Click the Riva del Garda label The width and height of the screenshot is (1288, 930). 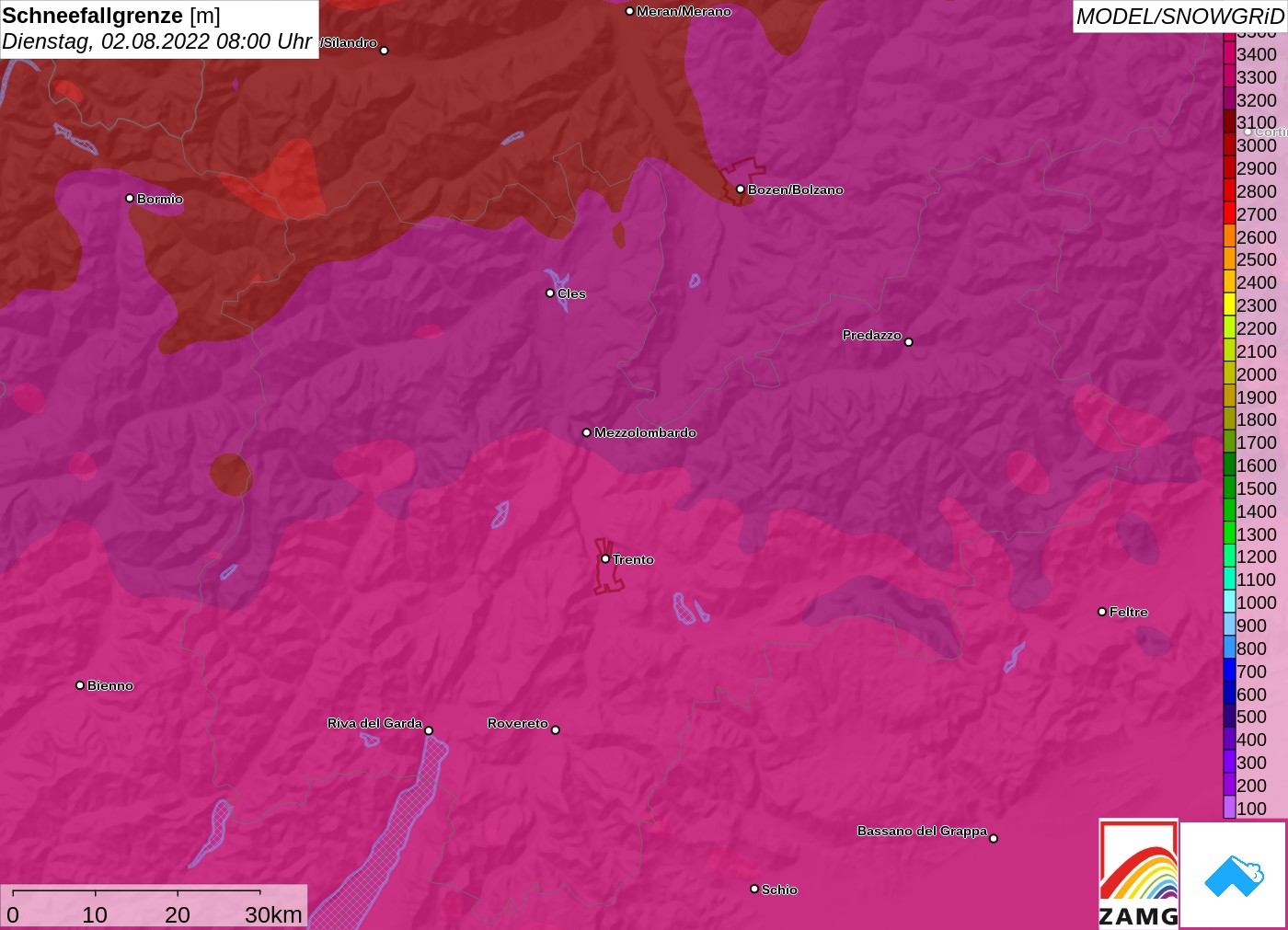[x=374, y=723]
